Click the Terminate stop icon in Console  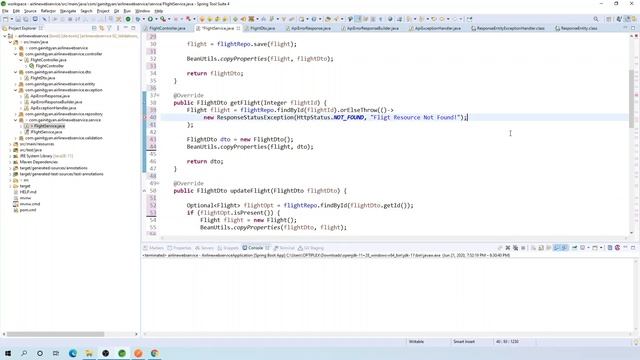click(x=523, y=248)
